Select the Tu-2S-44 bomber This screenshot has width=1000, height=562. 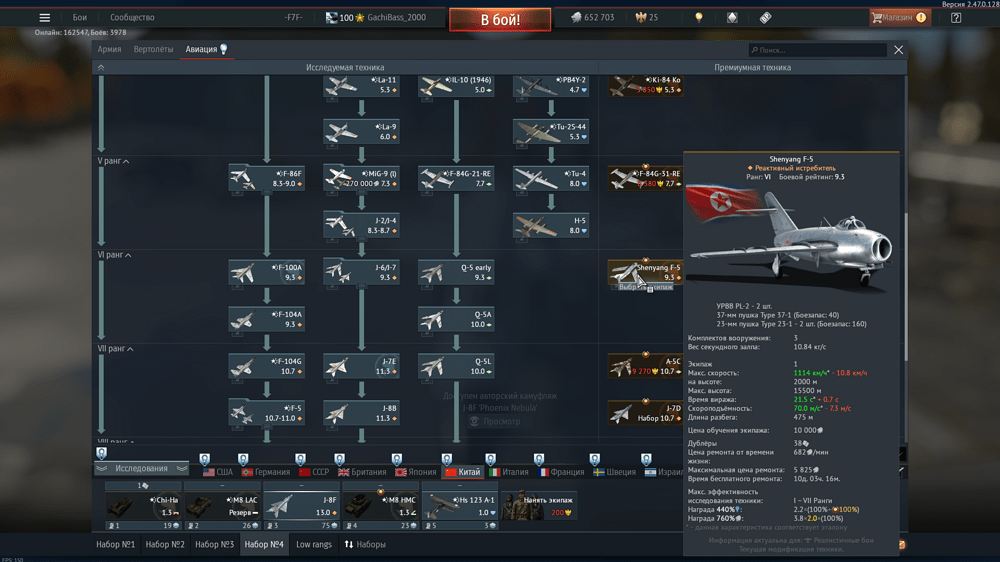click(551, 132)
